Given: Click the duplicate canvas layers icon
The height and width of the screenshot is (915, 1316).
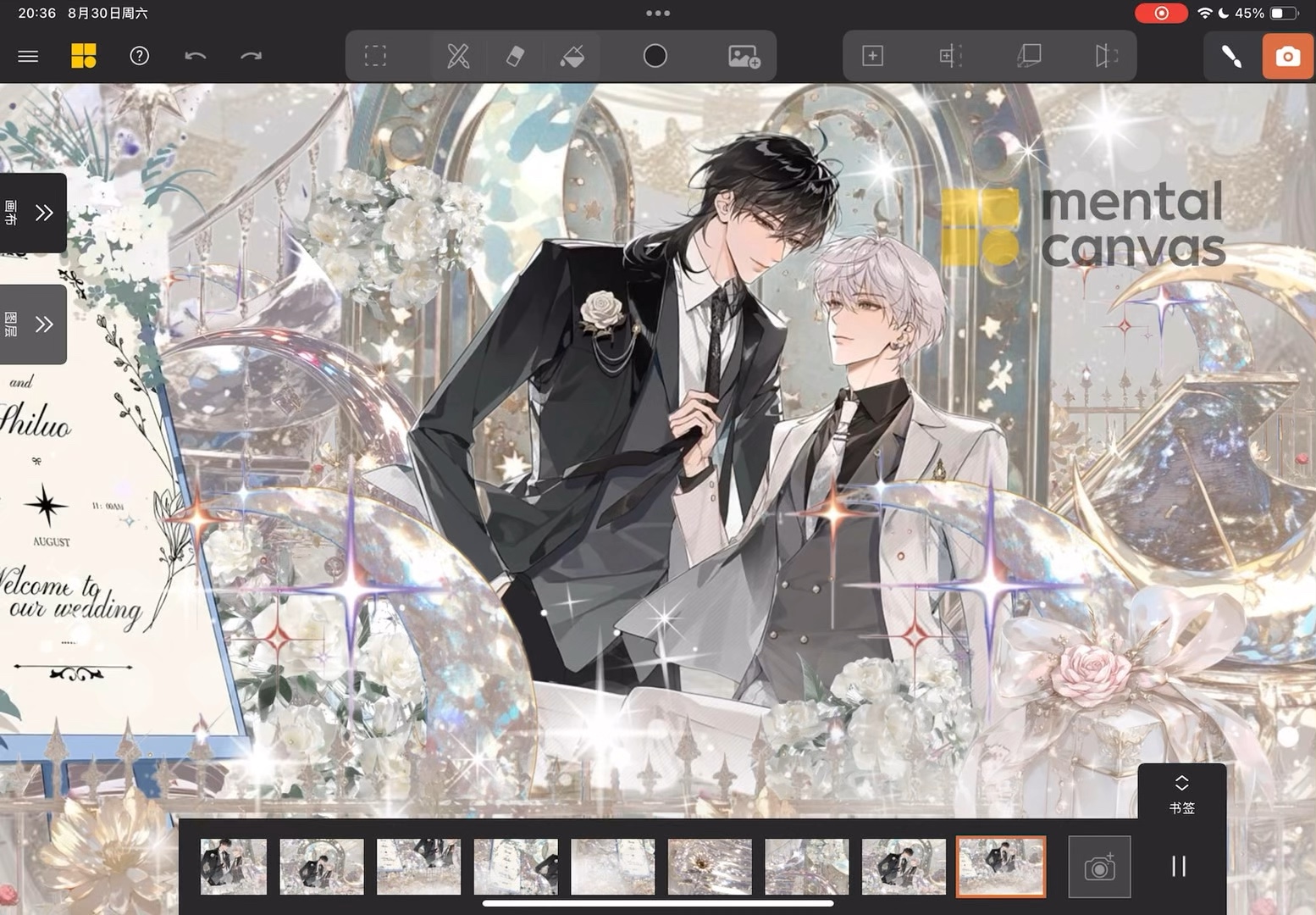Looking at the screenshot, I should coord(1029,56).
